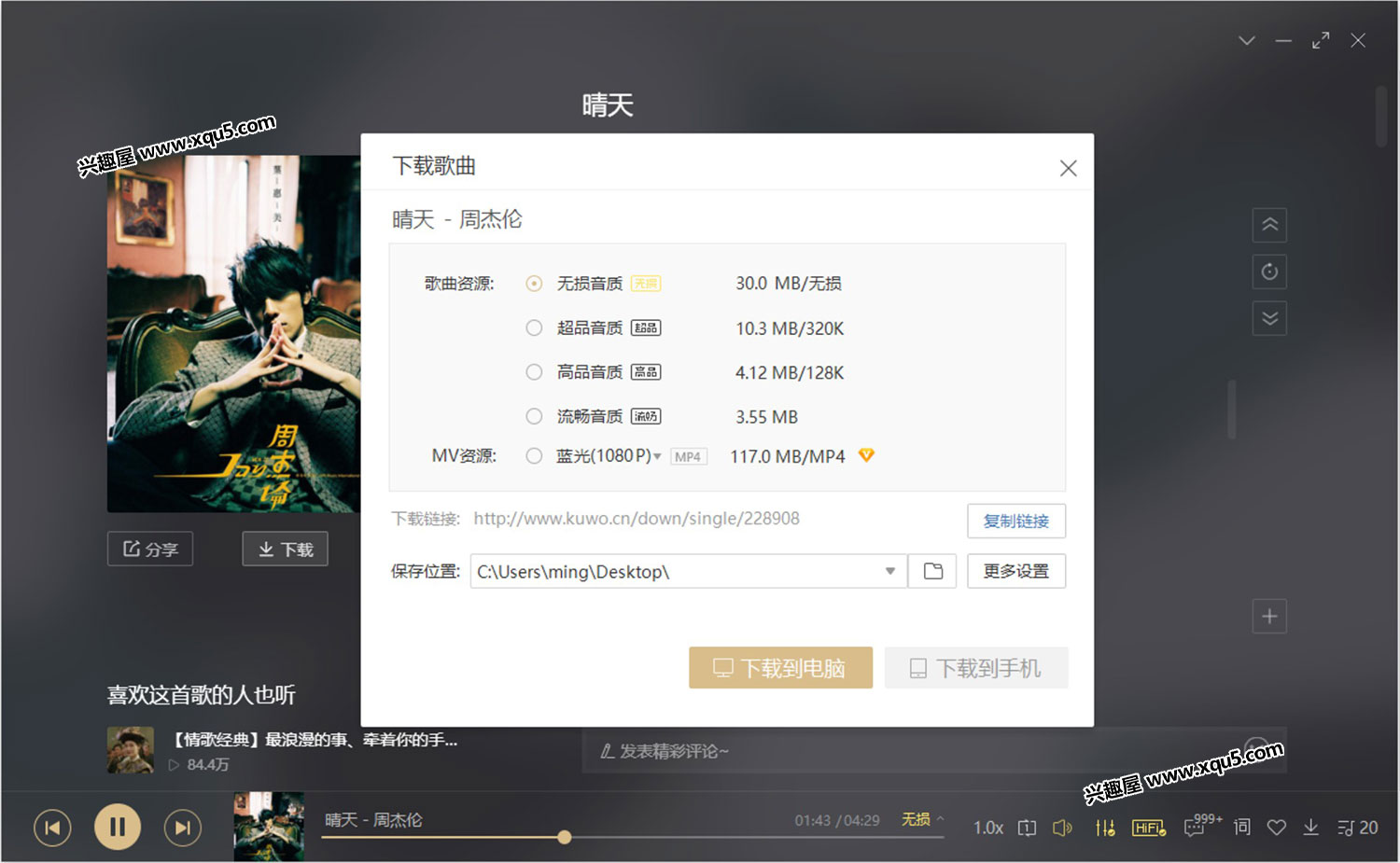Click the mini album thumbnail in player bar

click(269, 827)
